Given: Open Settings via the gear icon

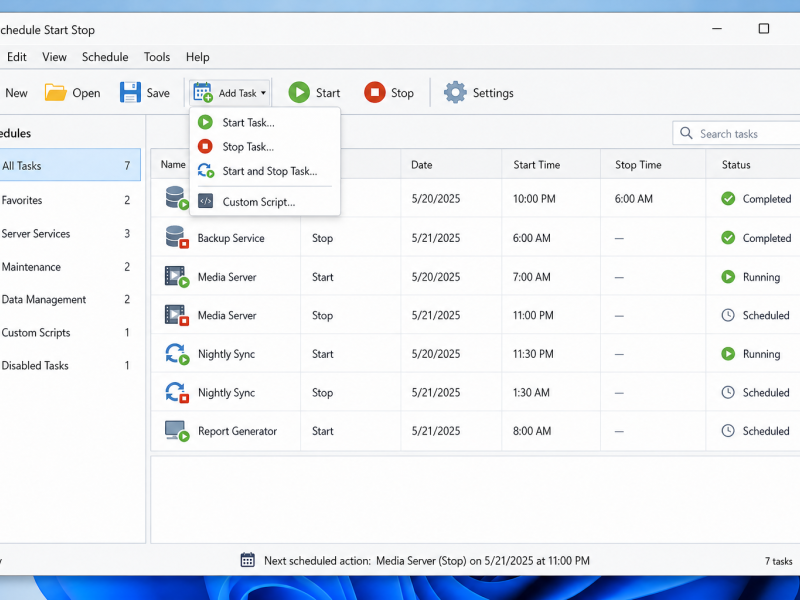Looking at the screenshot, I should 455,93.
